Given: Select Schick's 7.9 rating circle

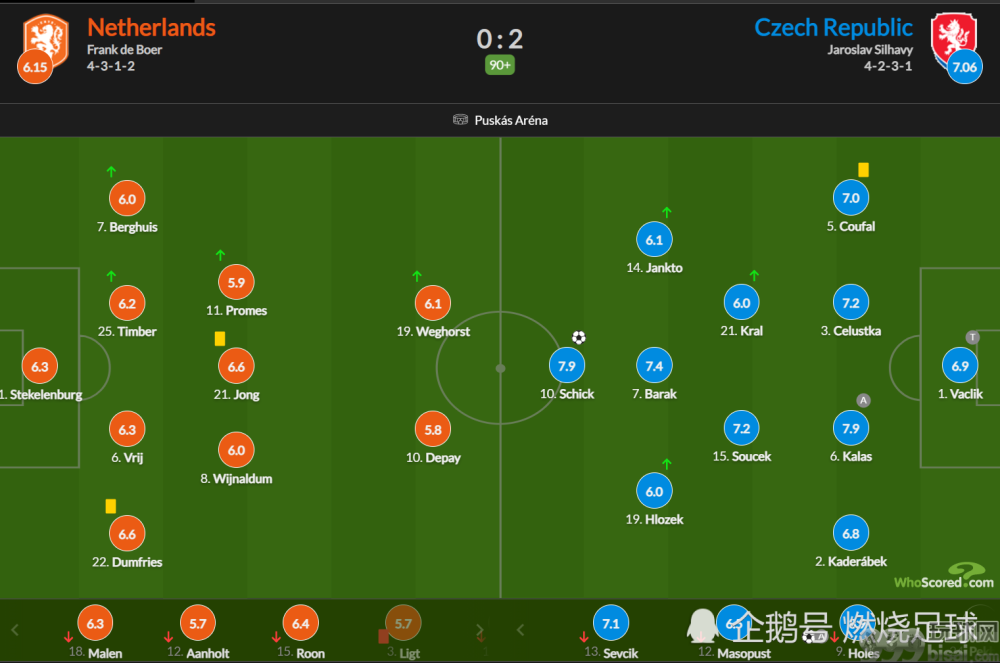Looking at the screenshot, I should (566, 366).
